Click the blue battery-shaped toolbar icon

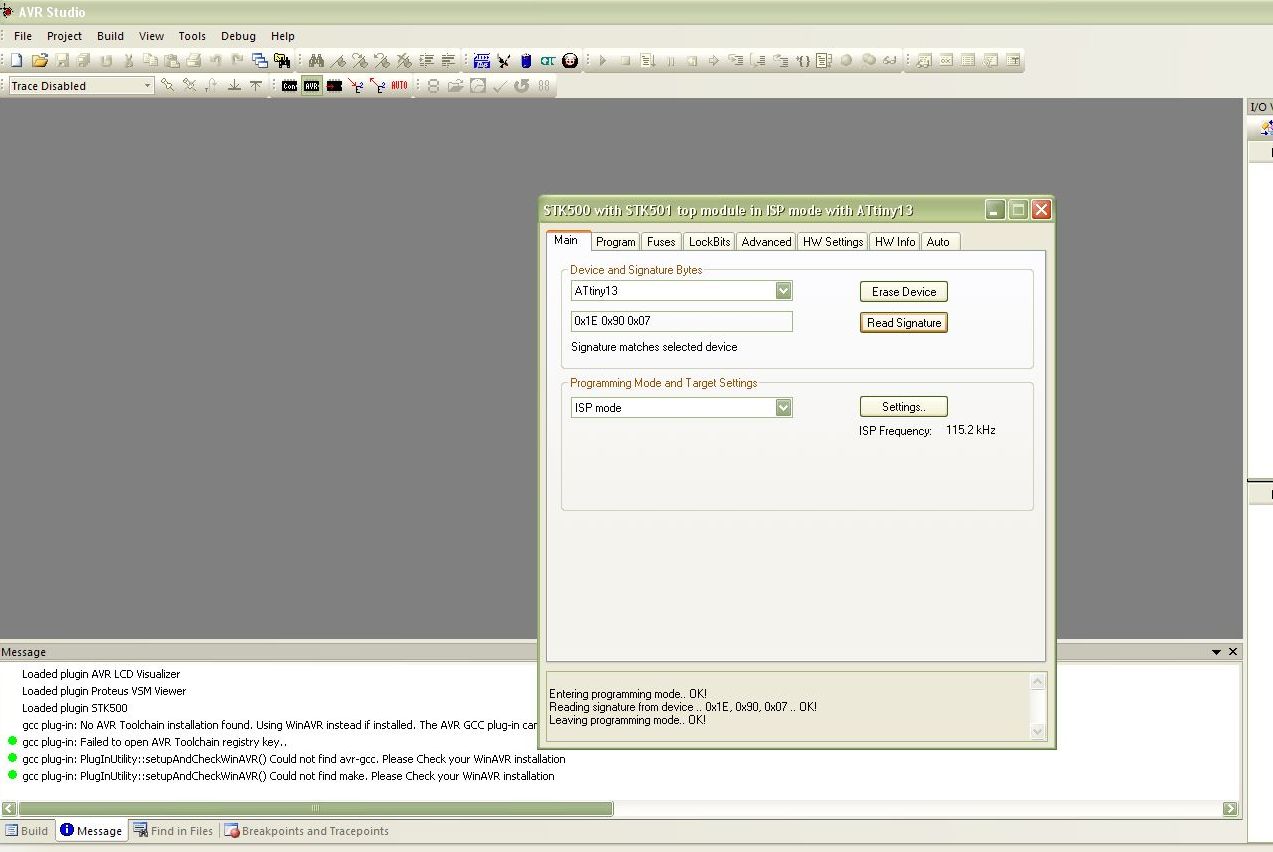(526, 60)
